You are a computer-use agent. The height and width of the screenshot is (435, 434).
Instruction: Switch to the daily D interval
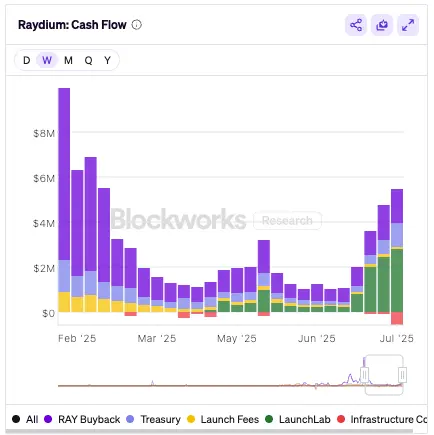click(27, 60)
